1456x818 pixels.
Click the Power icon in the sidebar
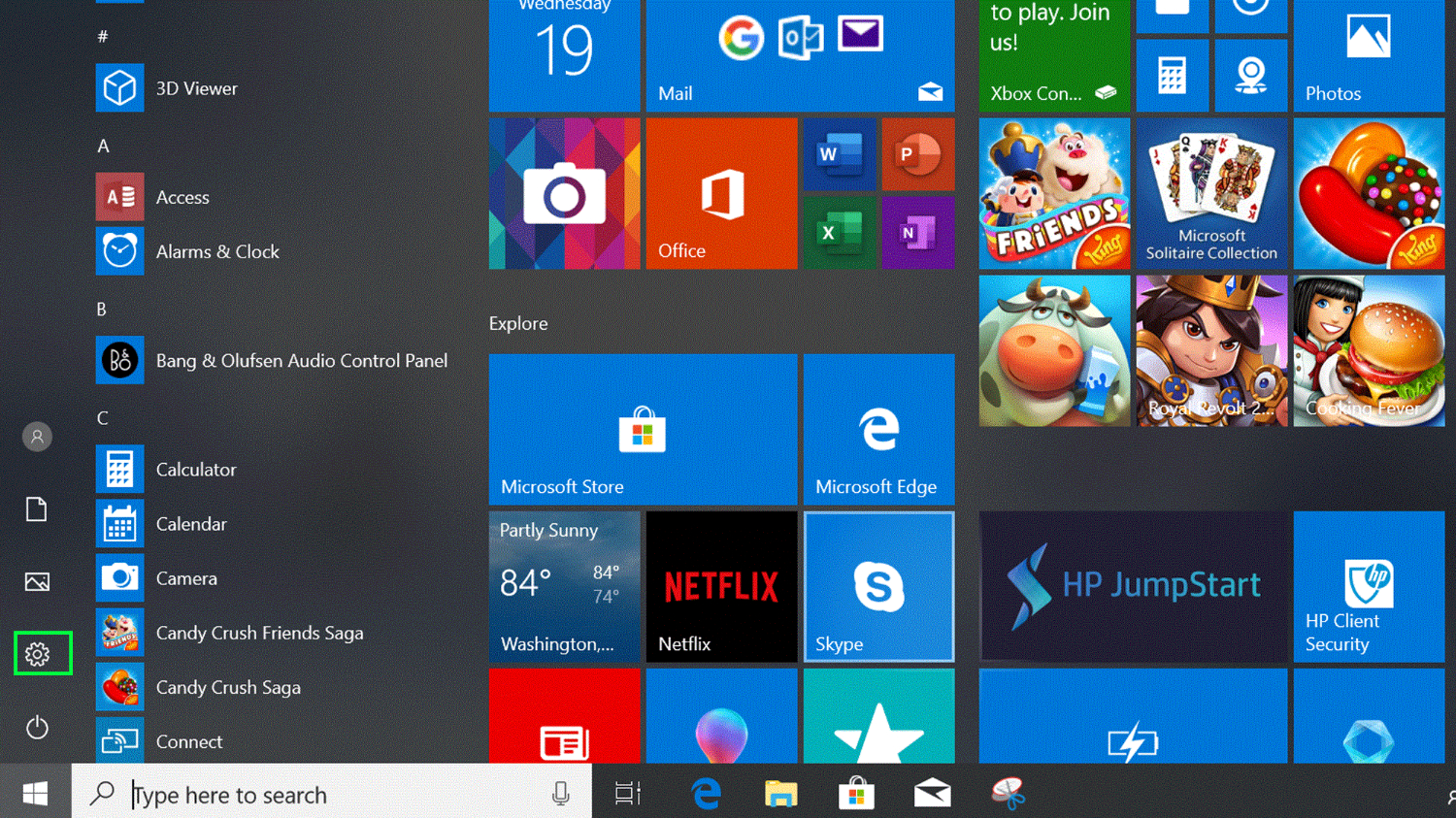point(37,727)
